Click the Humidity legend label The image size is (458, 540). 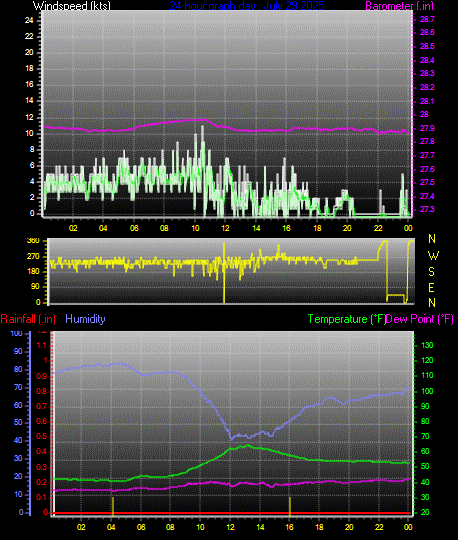point(85,319)
